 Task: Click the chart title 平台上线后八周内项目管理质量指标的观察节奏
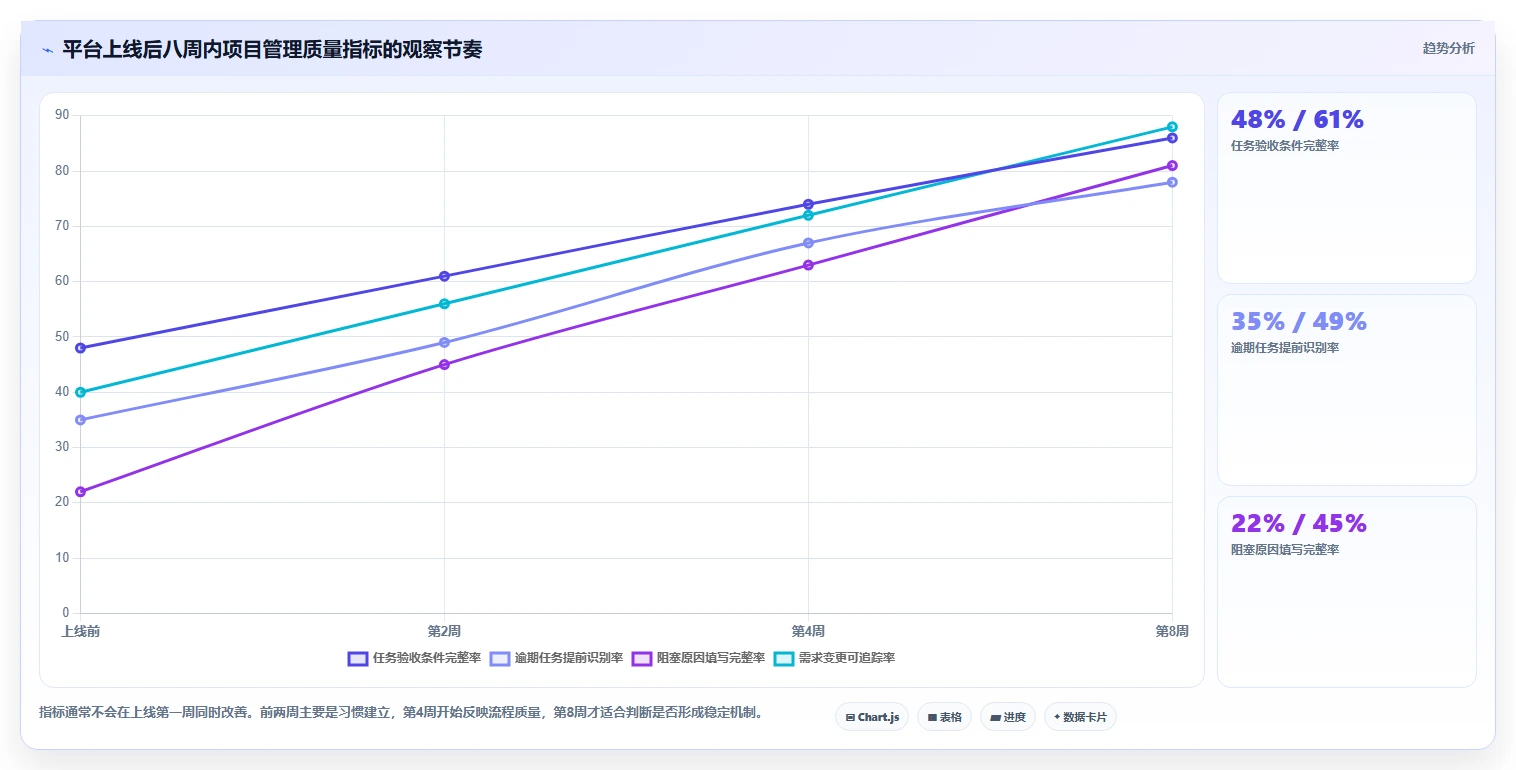(x=272, y=50)
